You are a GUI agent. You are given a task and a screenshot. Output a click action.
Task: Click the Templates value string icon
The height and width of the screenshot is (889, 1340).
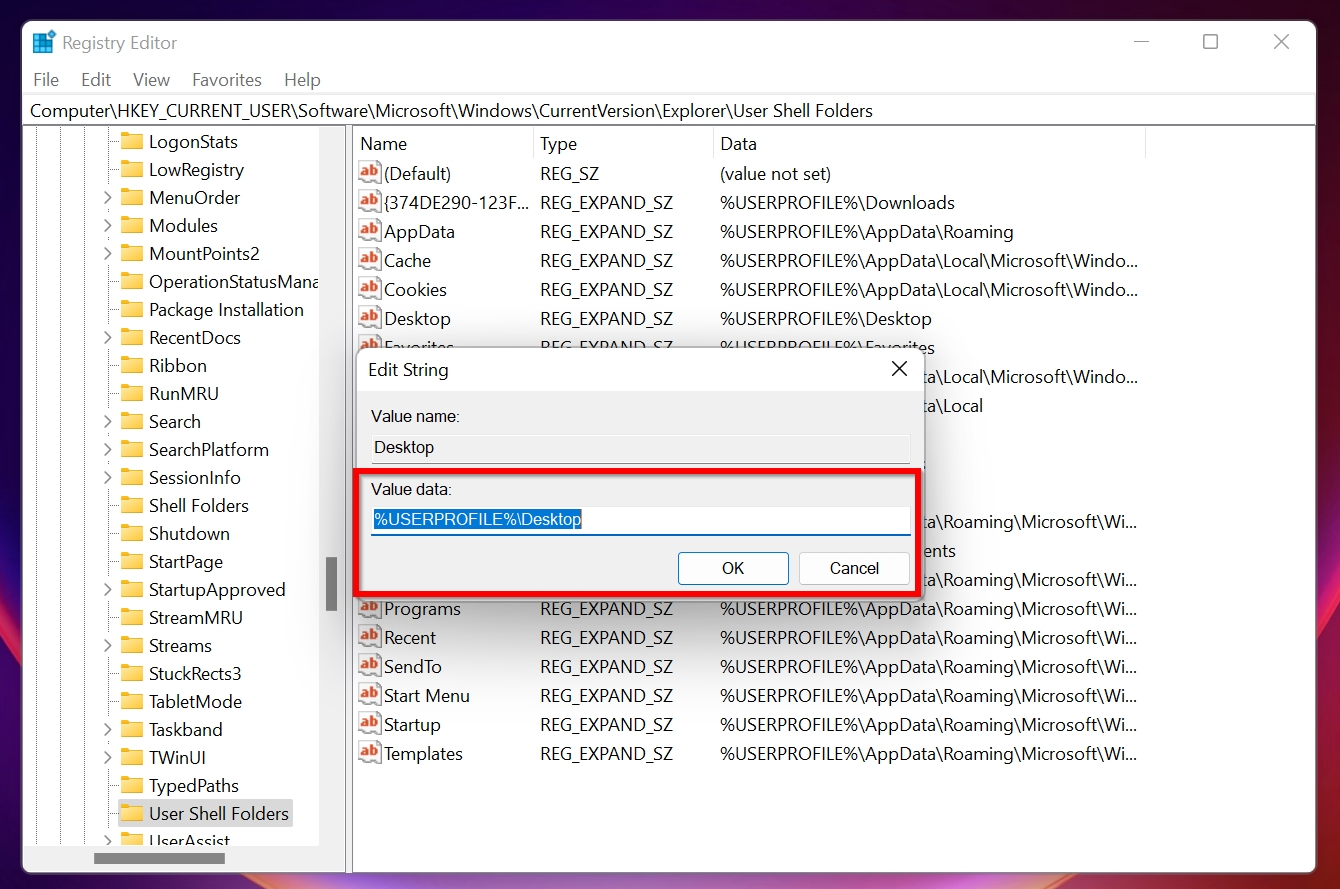(x=370, y=753)
